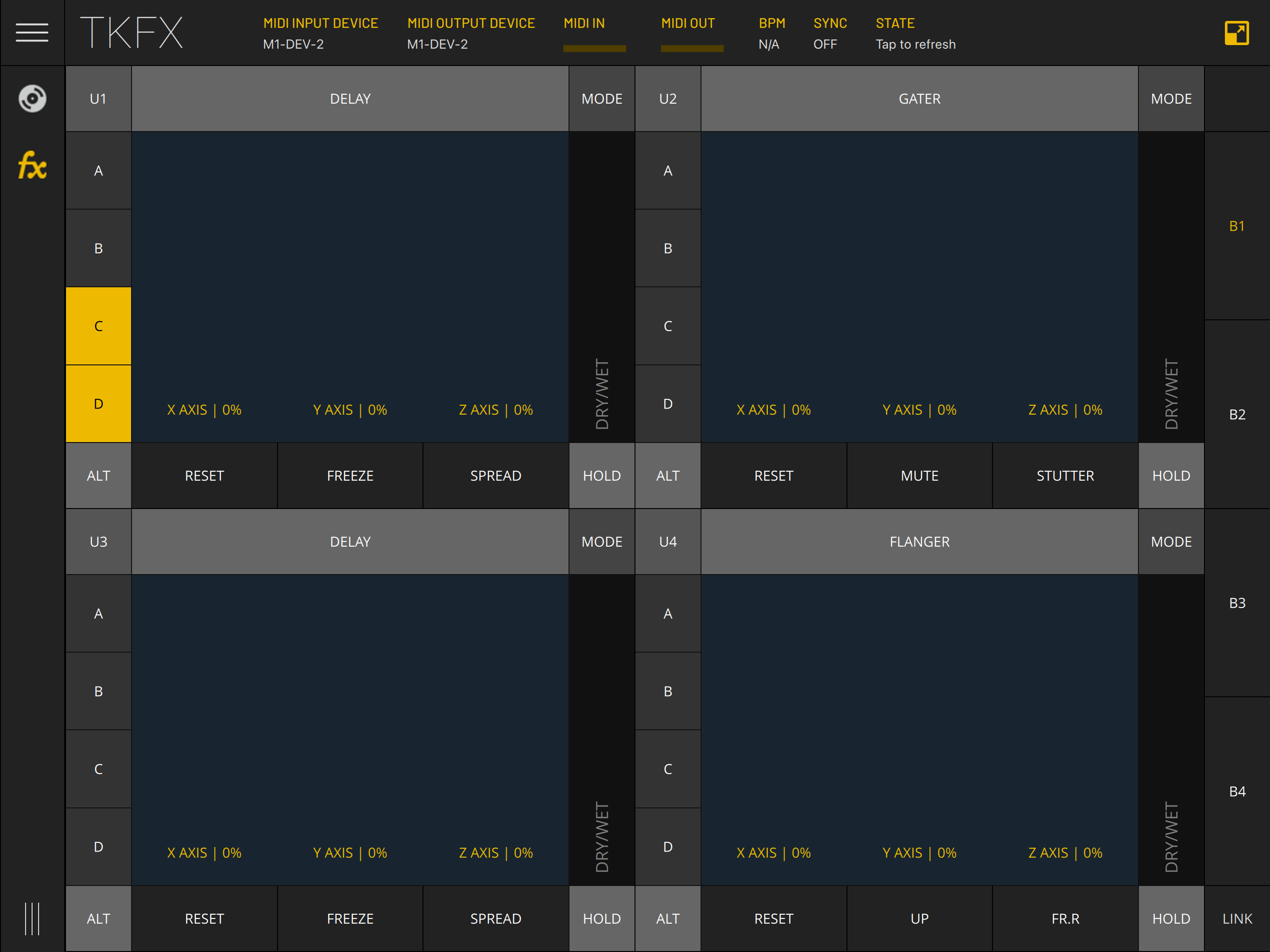
Task: Click the expand window icon at top right
Action: (x=1236, y=33)
